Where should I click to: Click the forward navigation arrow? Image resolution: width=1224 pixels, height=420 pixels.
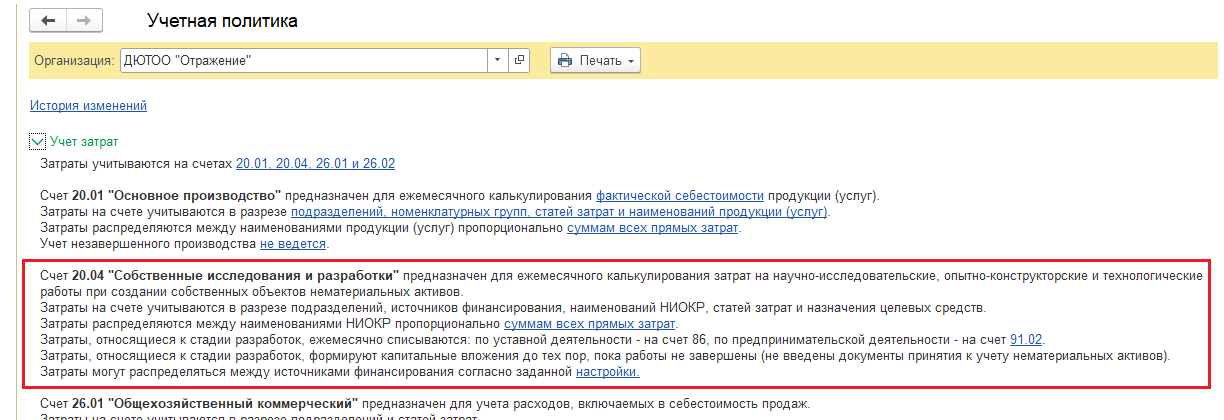[84, 20]
